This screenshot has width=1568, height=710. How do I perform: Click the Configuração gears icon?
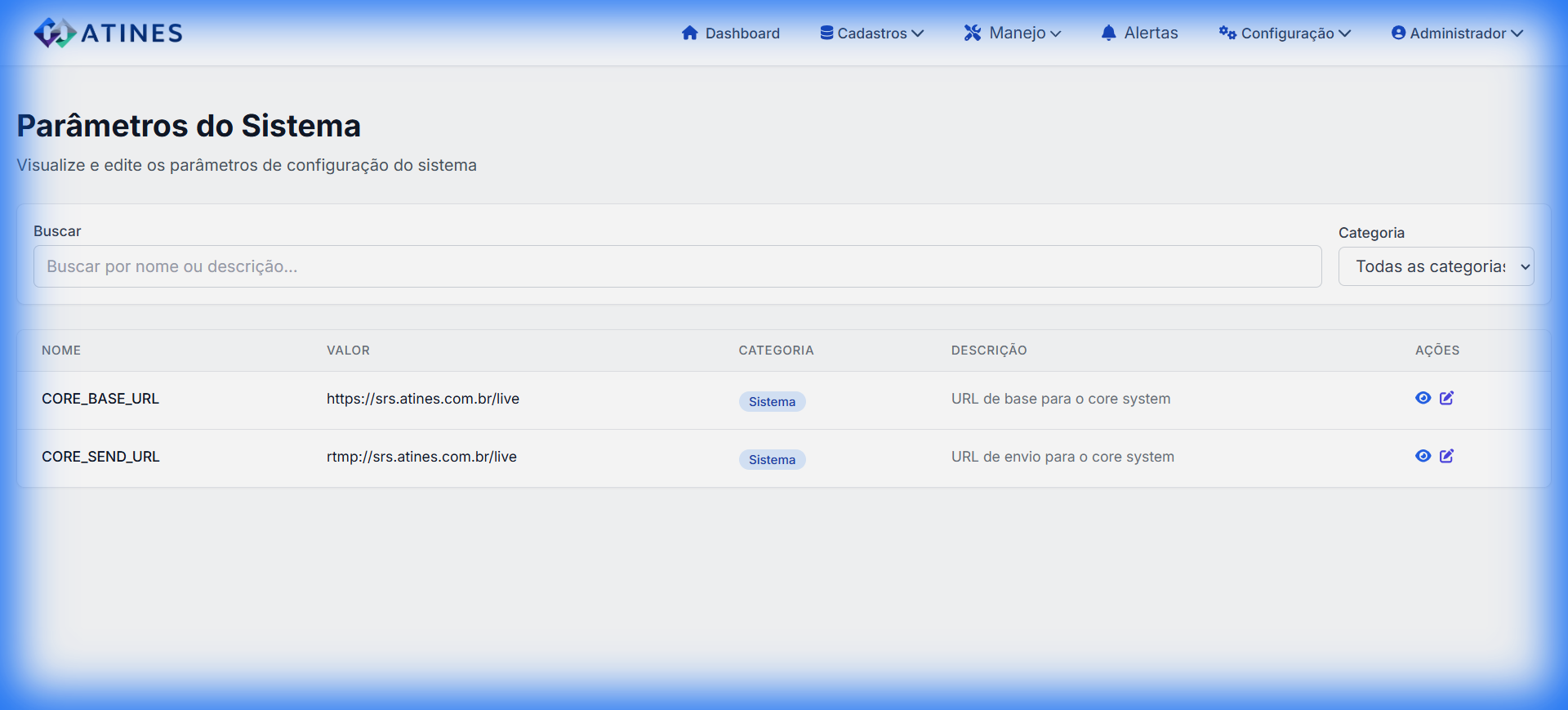click(x=1227, y=33)
